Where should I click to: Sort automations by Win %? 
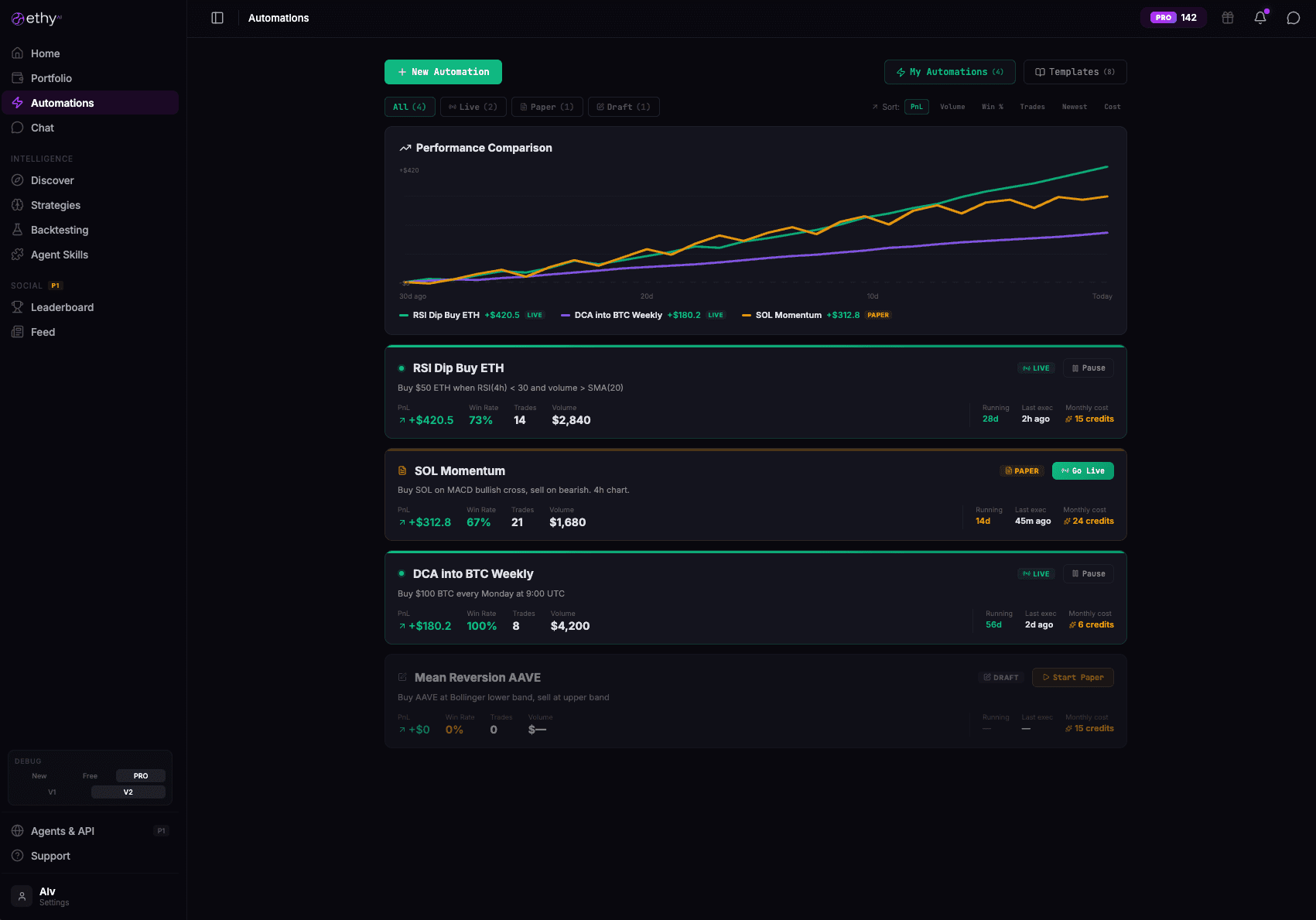point(993,107)
